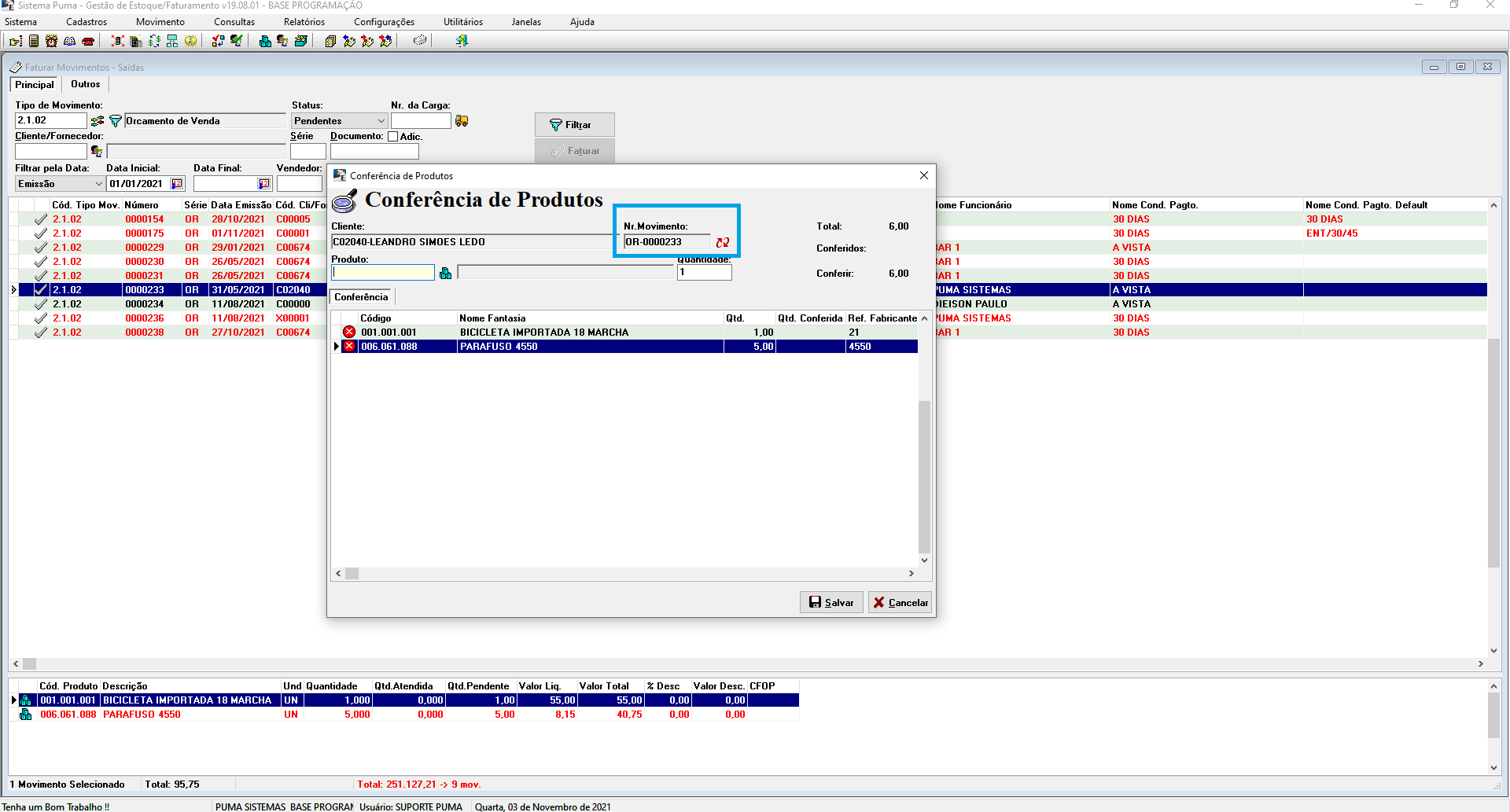The height and width of the screenshot is (812, 1510).
Task: Open the Data Inicial calendar picker
Action: coord(177,184)
